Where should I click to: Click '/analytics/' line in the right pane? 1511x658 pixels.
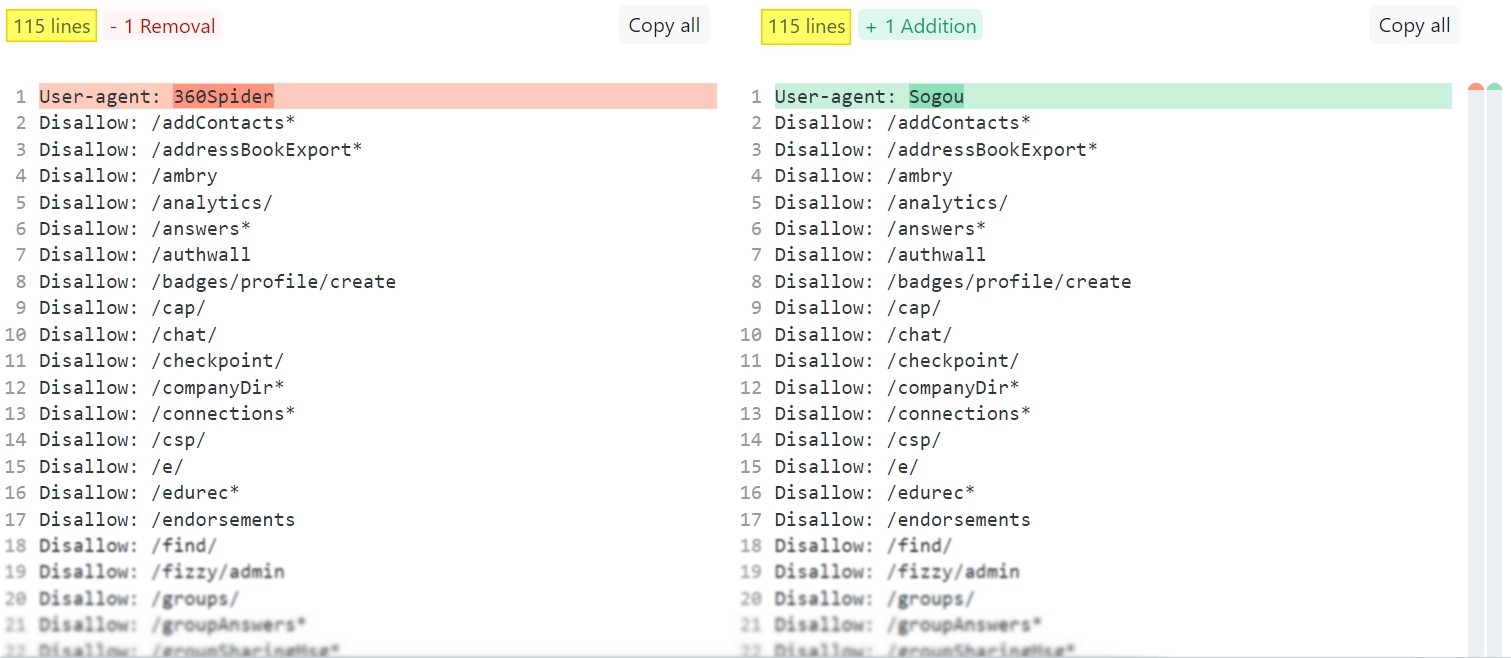tap(891, 202)
